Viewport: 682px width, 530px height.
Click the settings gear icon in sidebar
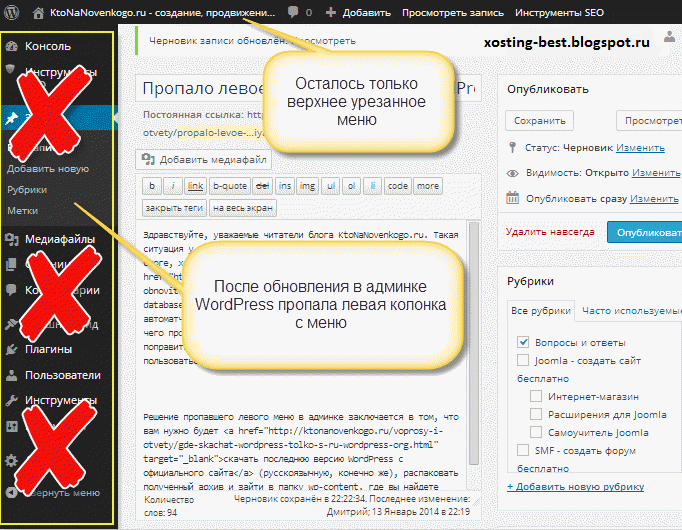coord(12,460)
